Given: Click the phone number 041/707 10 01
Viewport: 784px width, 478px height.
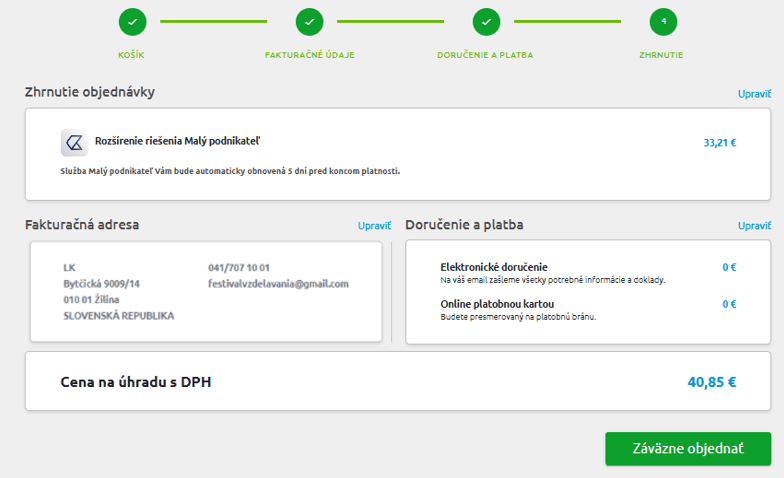Looking at the screenshot, I should click(239, 268).
